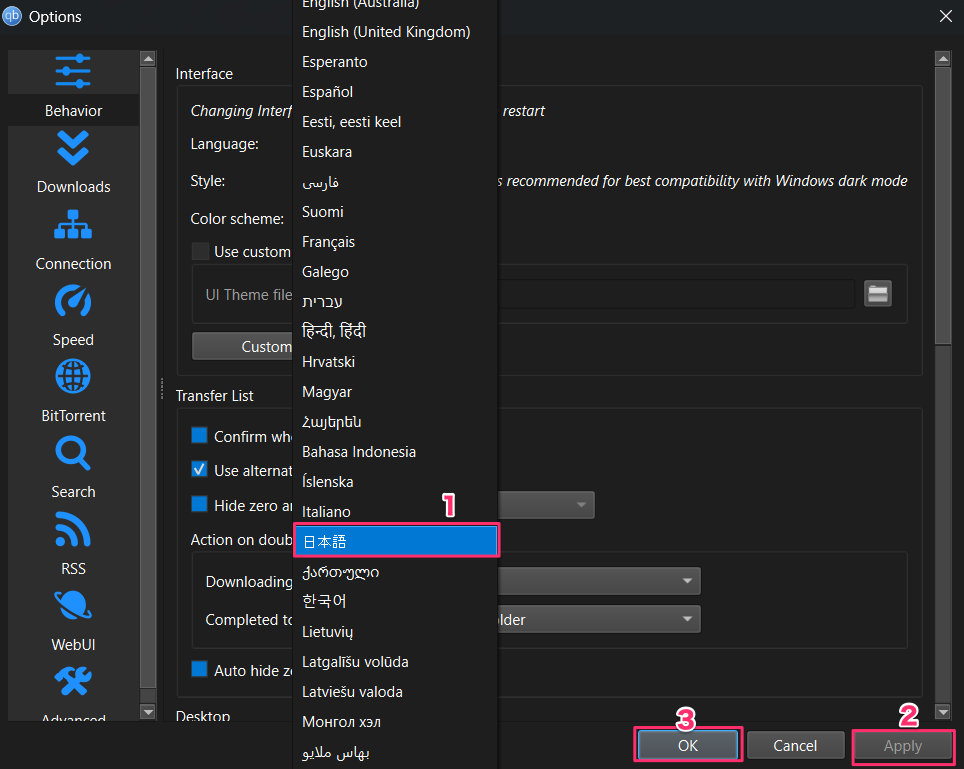964x769 pixels.
Task: Toggle the Use alternating row colors checkbox
Action: [199, 470]
